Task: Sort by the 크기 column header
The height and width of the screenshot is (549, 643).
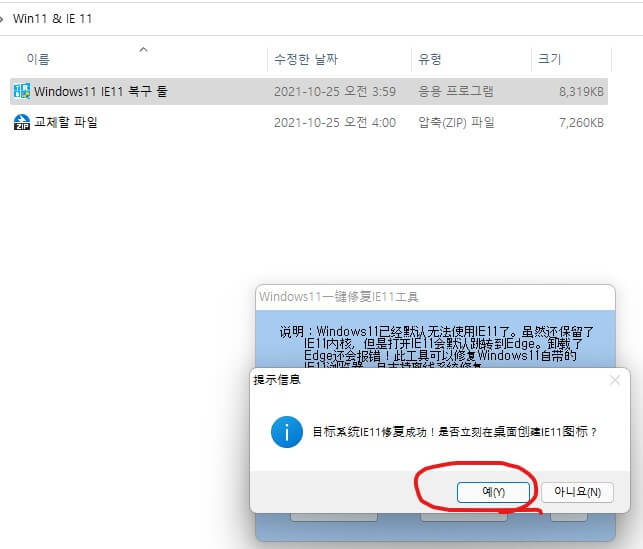Action: tap(549, 60)
